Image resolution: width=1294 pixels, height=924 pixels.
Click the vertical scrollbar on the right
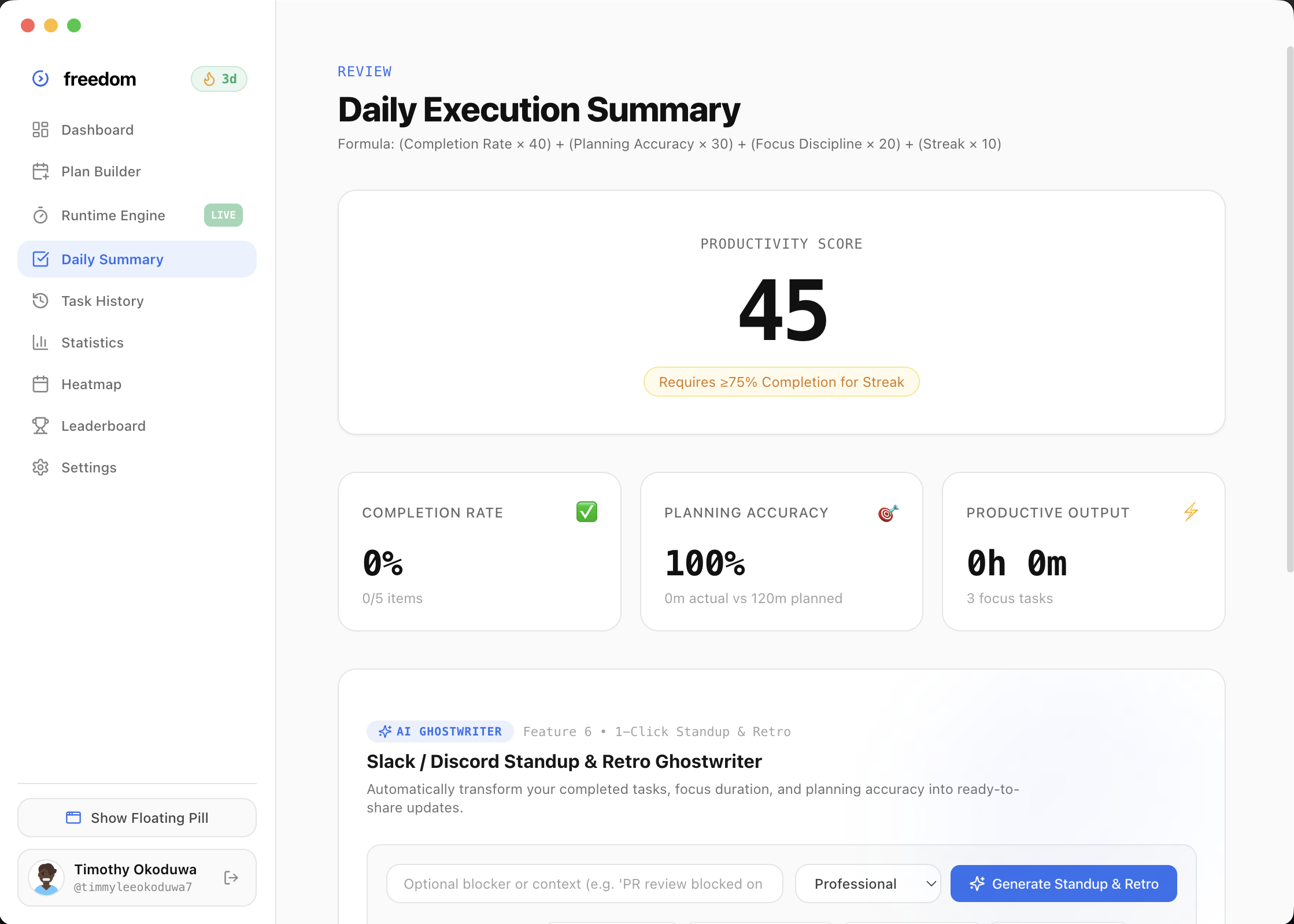(1289, 309)
